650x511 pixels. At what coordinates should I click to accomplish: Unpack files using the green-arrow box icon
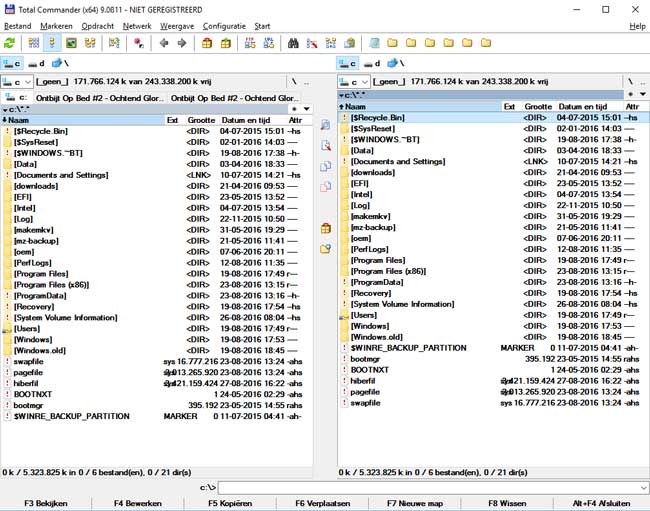click(x=226, y=43)
